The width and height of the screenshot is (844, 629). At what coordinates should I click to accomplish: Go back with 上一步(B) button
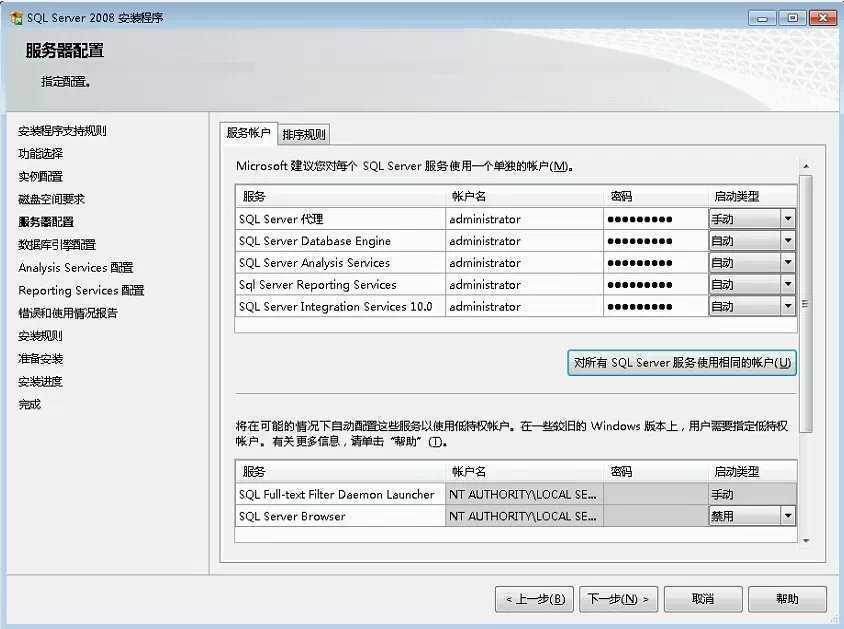tap(534, 599)
